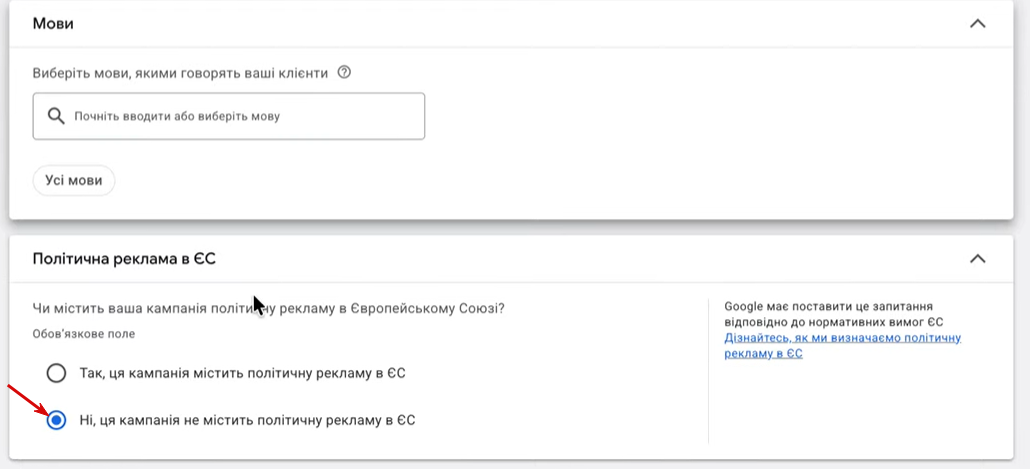Viewport: 1030px width, 469px height.
Task: Click the Мови section title
Action: (x=53, y=23)
